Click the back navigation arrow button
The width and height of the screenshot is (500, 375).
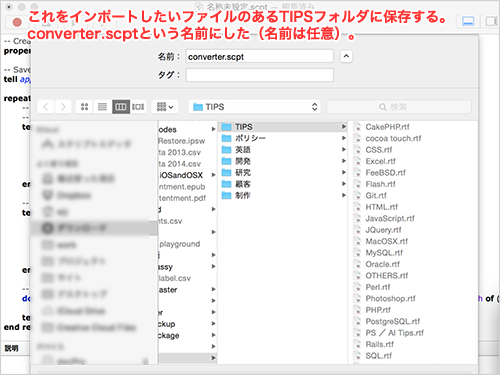(x=46, y=107)
